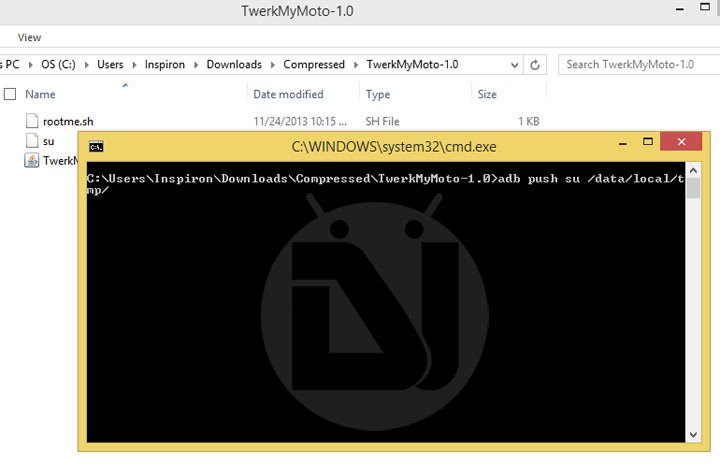Refresh the Explorer folder view
Image resolution: width=720 pixels, height=464 pixels.
[x=534, y=65]
